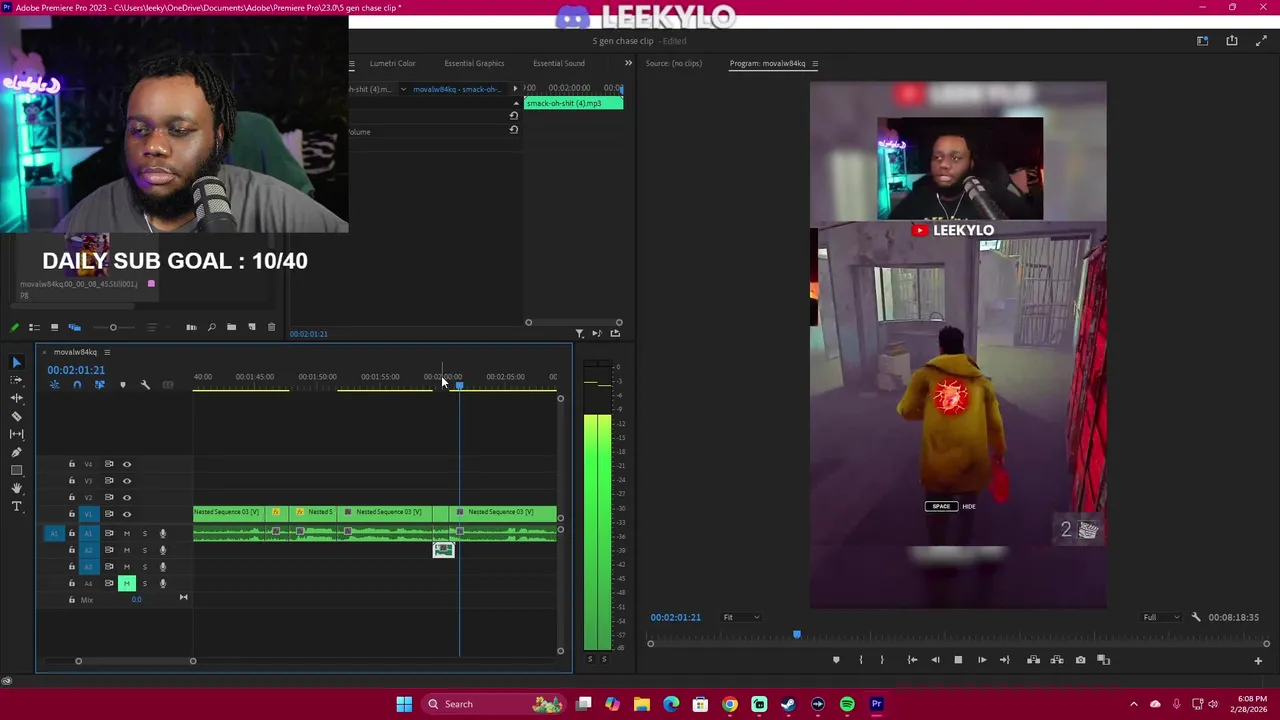Open Program monitor settings wrench

(1196, 617)
